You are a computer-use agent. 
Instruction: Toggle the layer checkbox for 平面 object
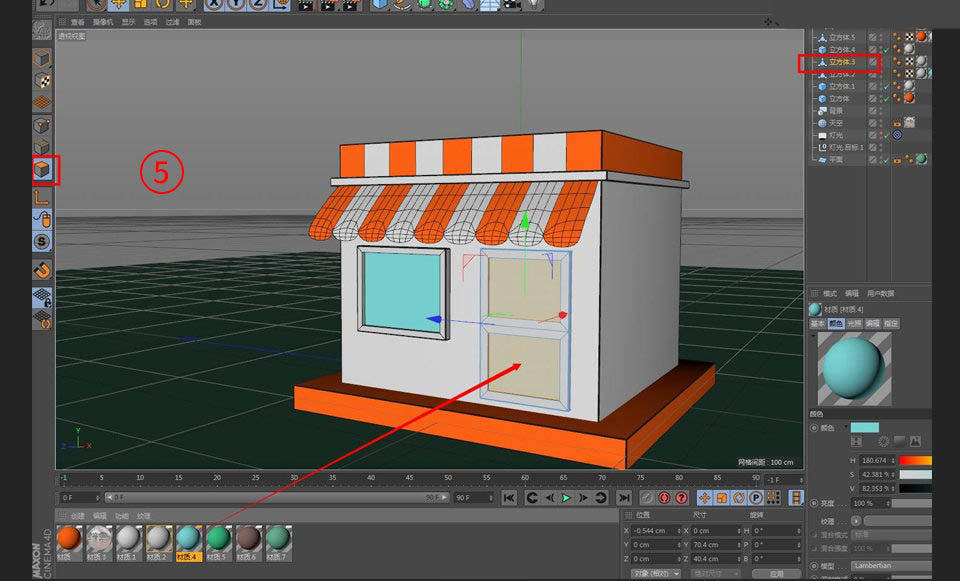pos(873,159)
